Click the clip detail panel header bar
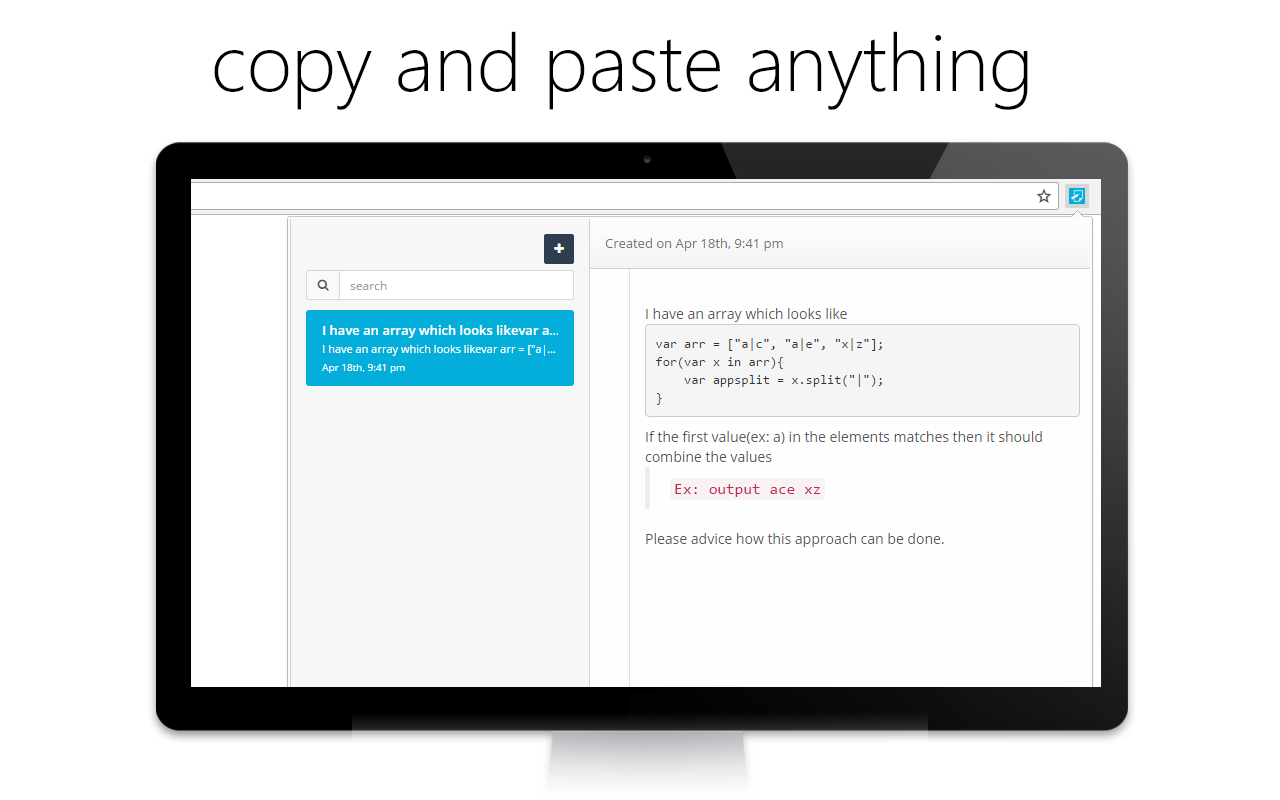Image resolution: width=1280 pixels, height=800 pixels. 840,243
